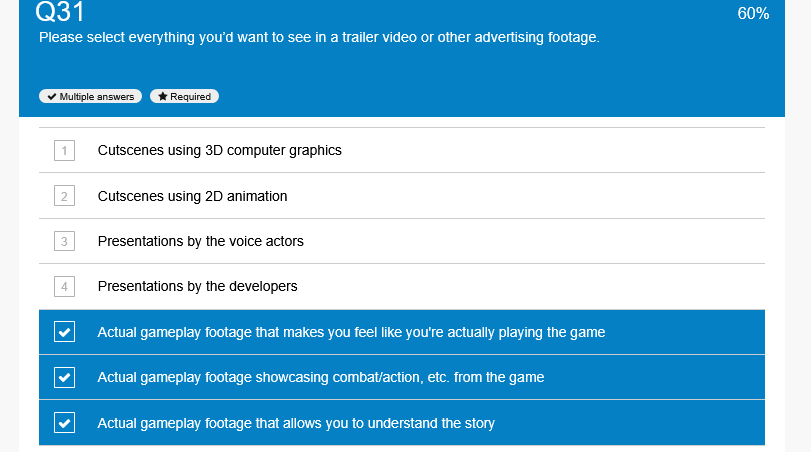
Task: Click the 60% progress indicator
Action: coord(753,13)
